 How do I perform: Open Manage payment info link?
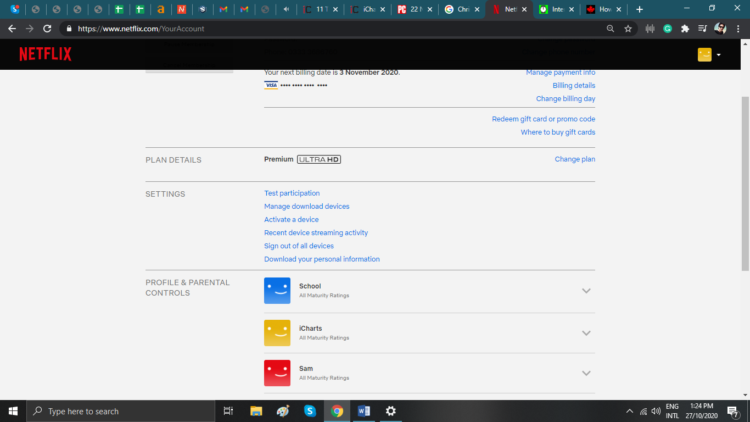click(561, 72)
